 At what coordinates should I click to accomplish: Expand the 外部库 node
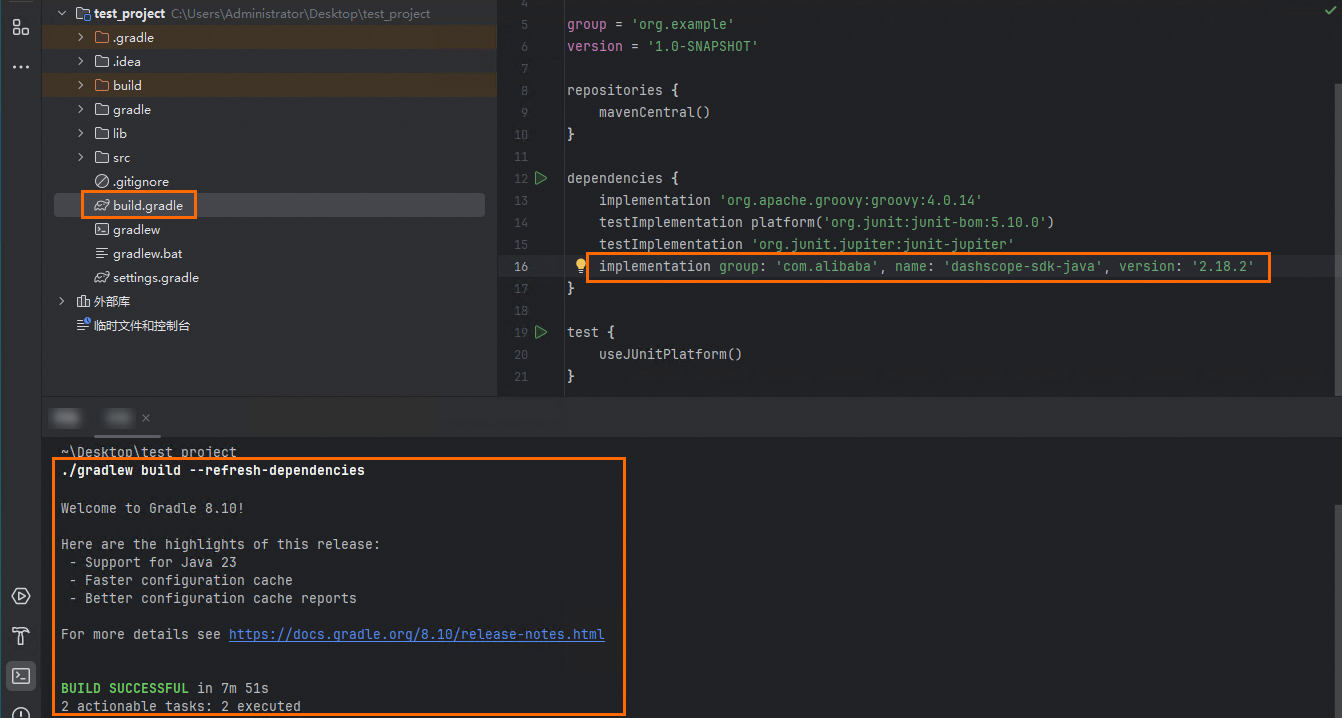pos(62,302)
